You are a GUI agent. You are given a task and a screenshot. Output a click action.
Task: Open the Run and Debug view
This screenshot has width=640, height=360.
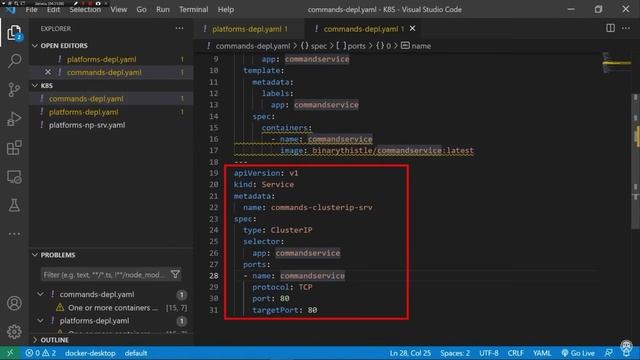(x=14, y=119)
